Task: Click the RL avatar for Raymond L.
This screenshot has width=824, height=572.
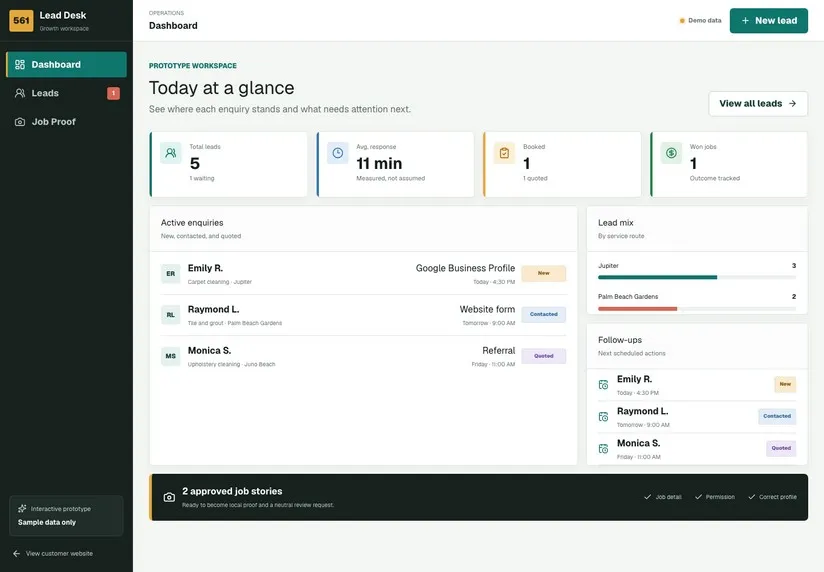Action: pyautogui.click(x=171, y=315)
